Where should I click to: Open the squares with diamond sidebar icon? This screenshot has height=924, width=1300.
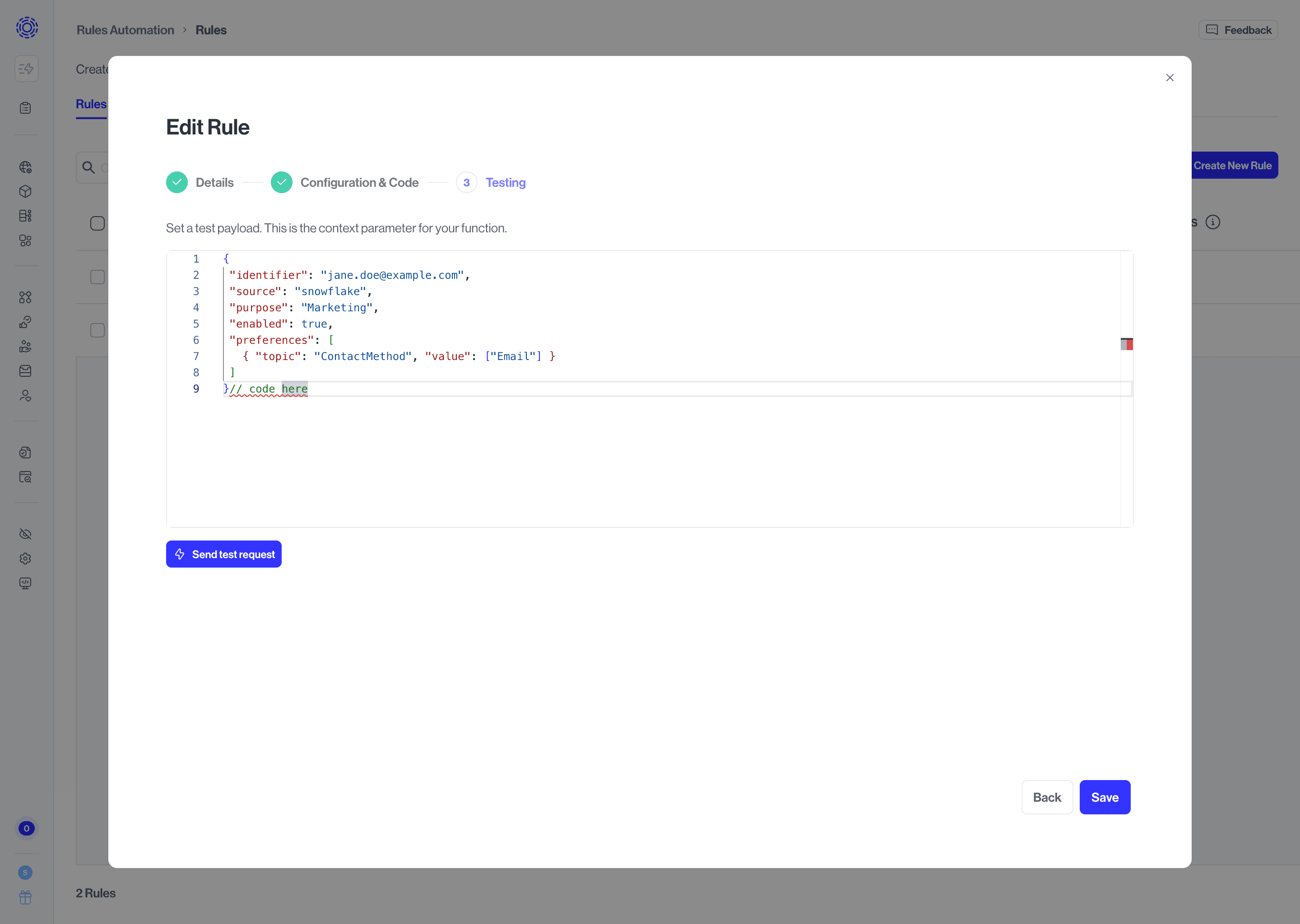click(25, 297)
